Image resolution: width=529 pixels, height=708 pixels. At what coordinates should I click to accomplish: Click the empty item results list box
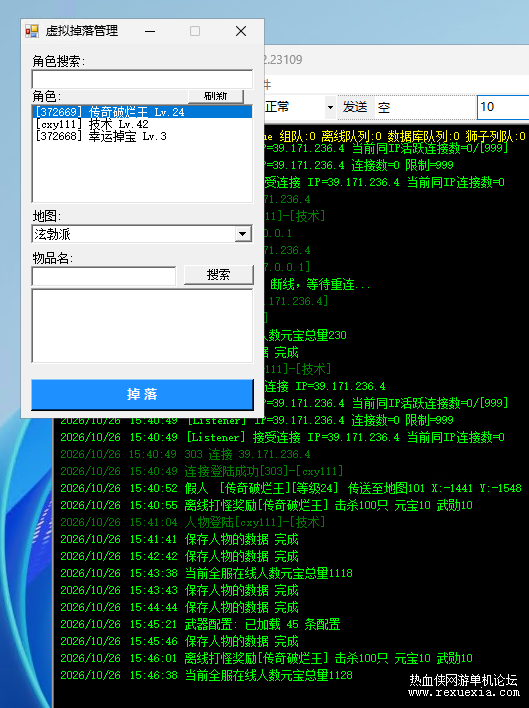click(x=142, y=326)
